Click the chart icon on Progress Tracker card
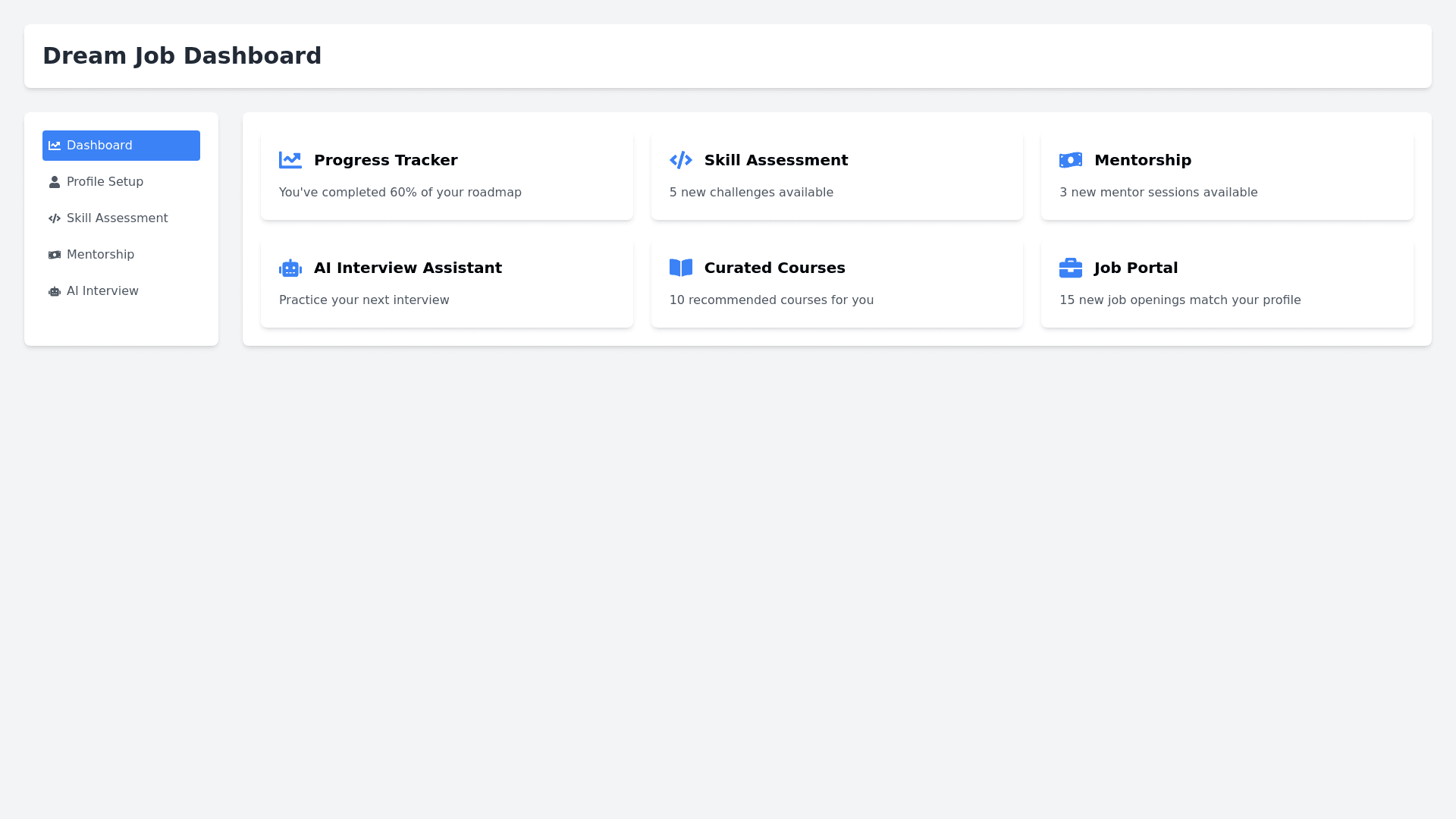This screenshot has height=819, width=1456. pos(290,160)
